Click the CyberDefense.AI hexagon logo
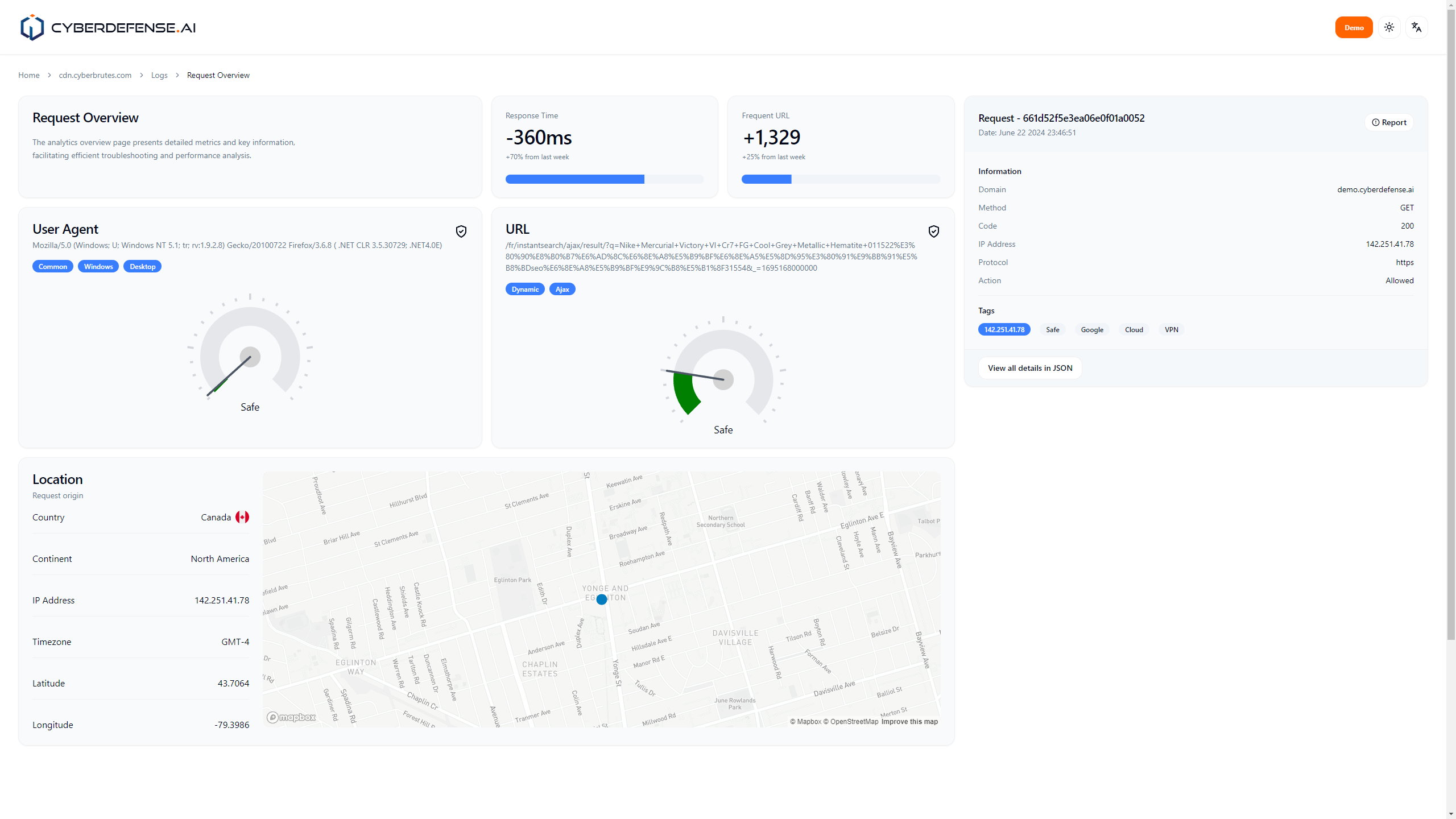The width and height of the screenshot is (1456, 819). pos(32,27)
